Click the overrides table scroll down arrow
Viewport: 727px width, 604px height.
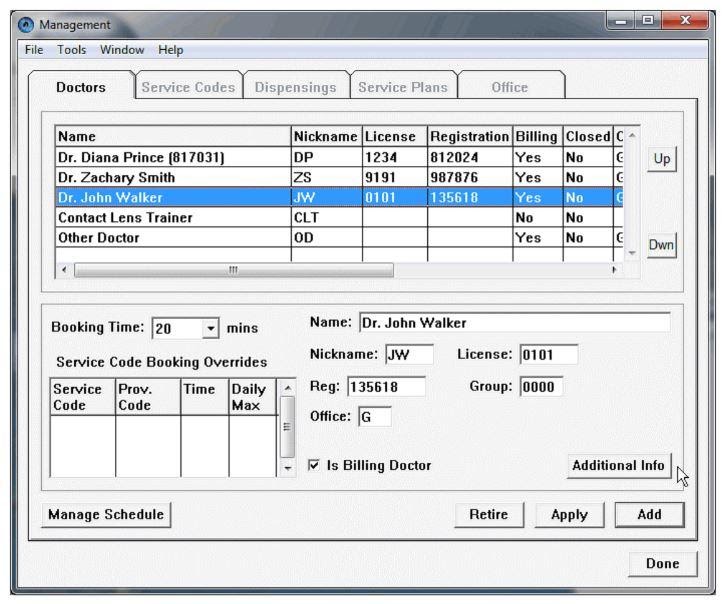click(x=287, y=468)
